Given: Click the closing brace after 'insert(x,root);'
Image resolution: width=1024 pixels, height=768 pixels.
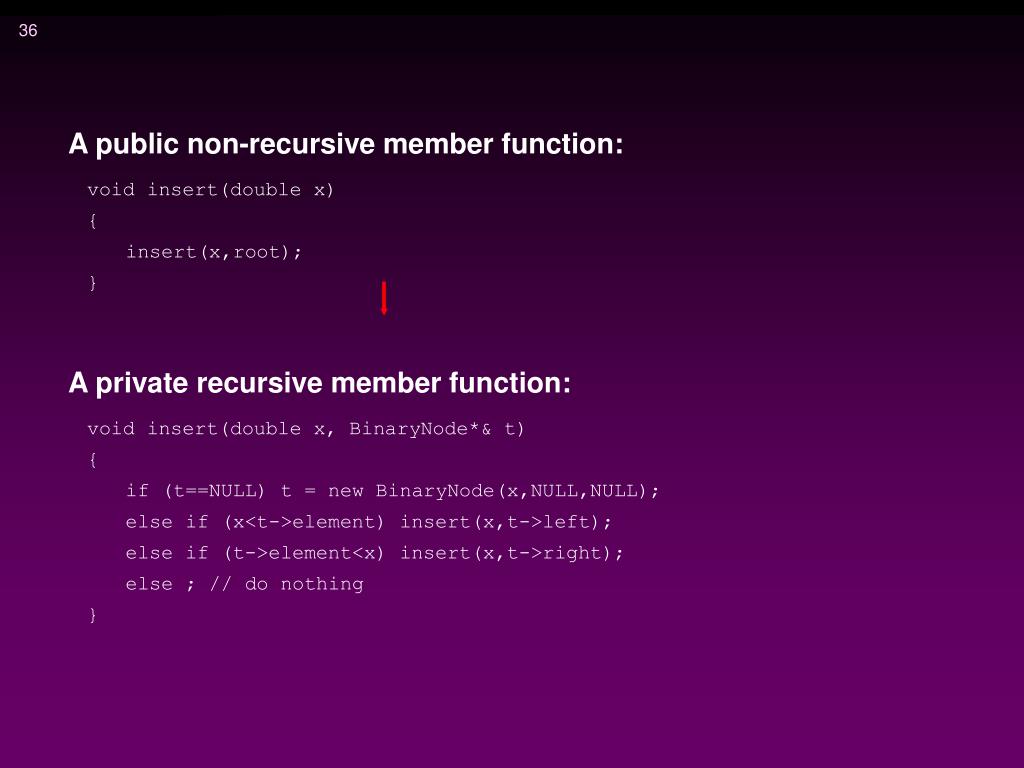Looking at the screenshot, I should 93,283.
